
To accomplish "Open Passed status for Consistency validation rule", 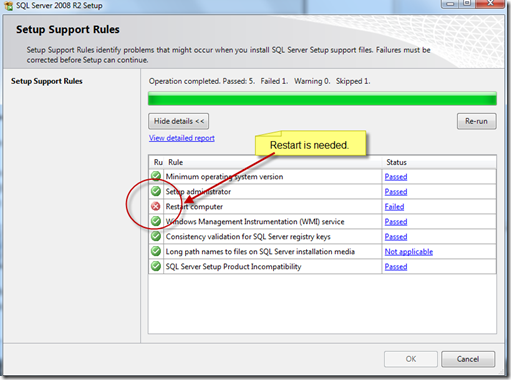I will click(x=396, y=237).
